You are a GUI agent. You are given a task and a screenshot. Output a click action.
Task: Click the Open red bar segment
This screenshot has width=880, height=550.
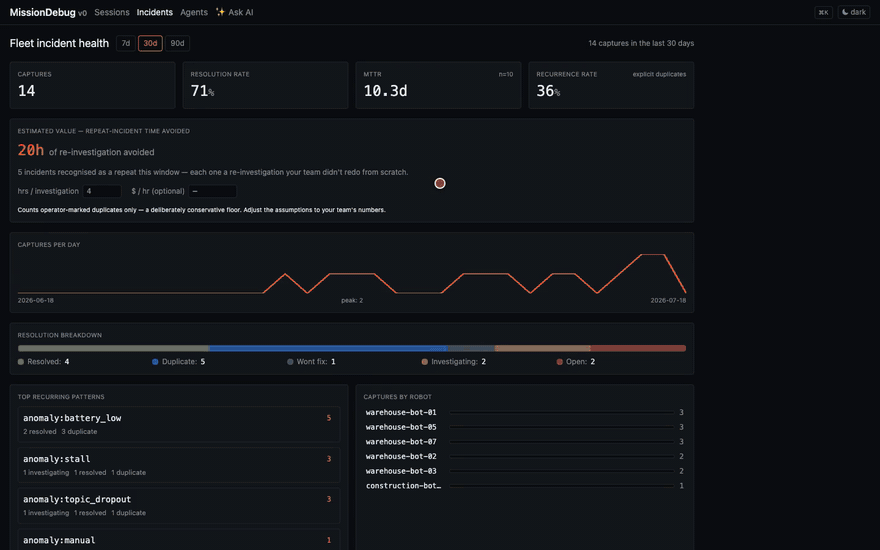coord(638,349)
